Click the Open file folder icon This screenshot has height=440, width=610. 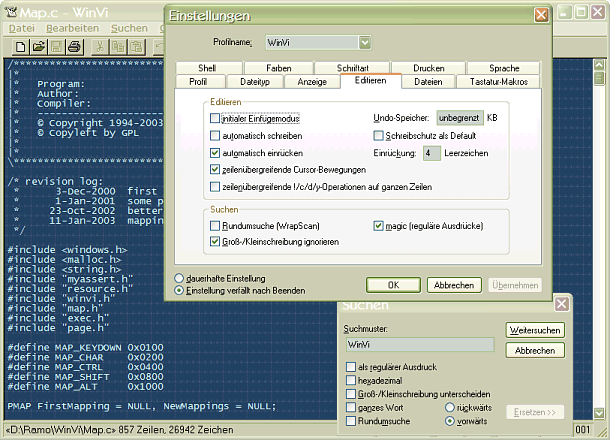tap(39, 47)
